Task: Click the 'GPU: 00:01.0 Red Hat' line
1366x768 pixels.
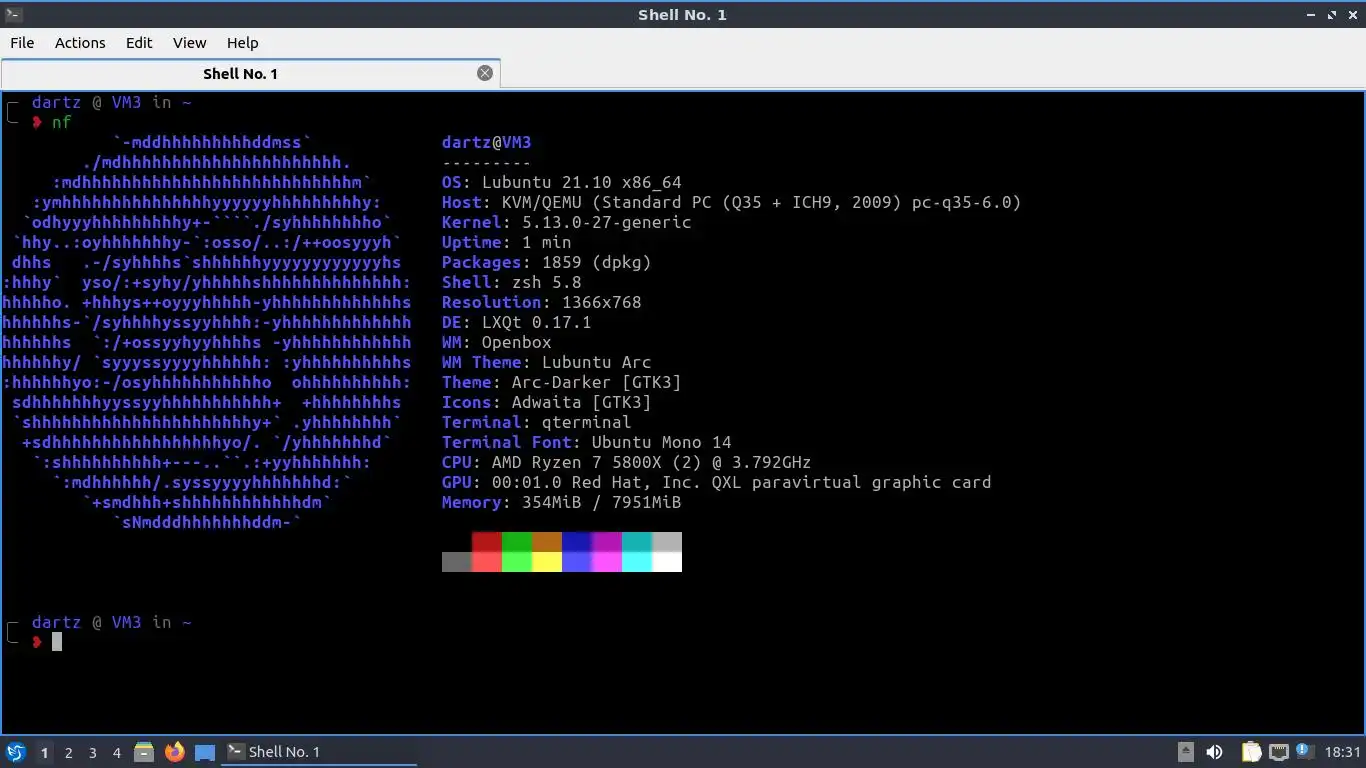Action: [717, 482]
